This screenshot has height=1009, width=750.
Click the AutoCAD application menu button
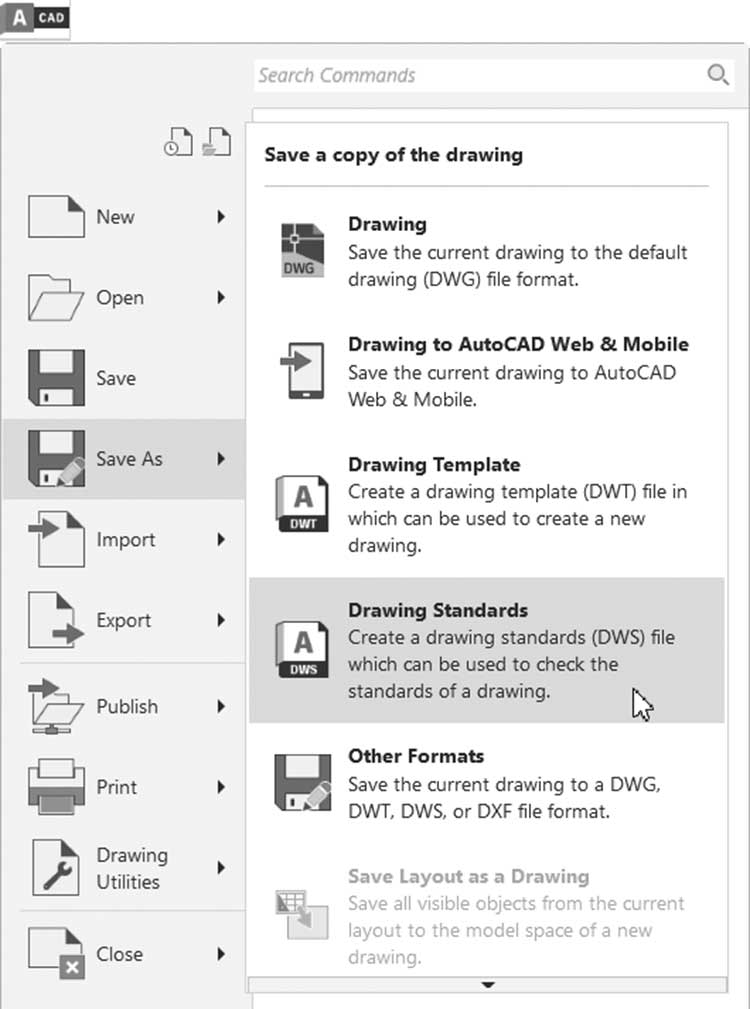[35, 18]
